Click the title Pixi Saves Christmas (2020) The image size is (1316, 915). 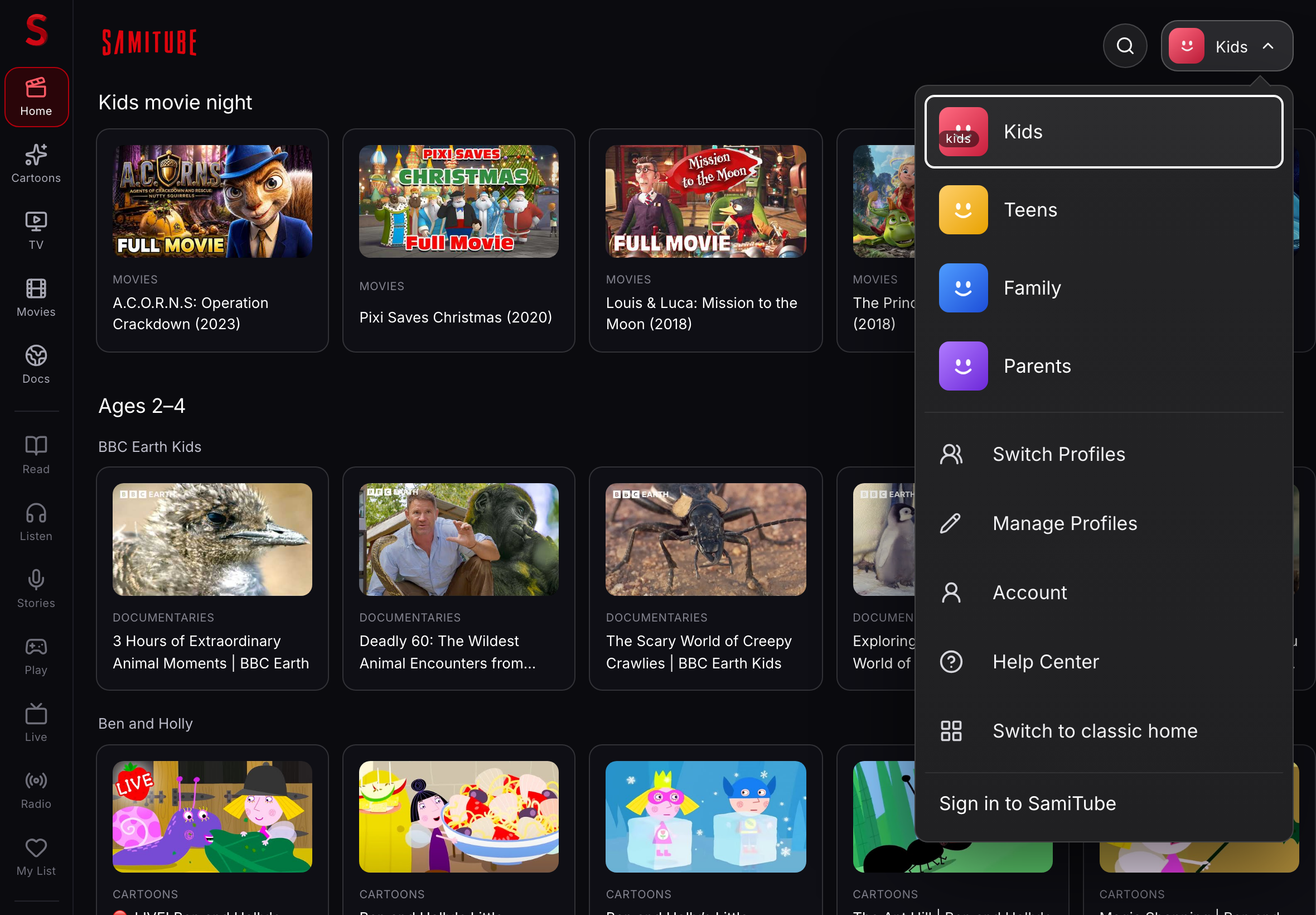coord(456,317)
